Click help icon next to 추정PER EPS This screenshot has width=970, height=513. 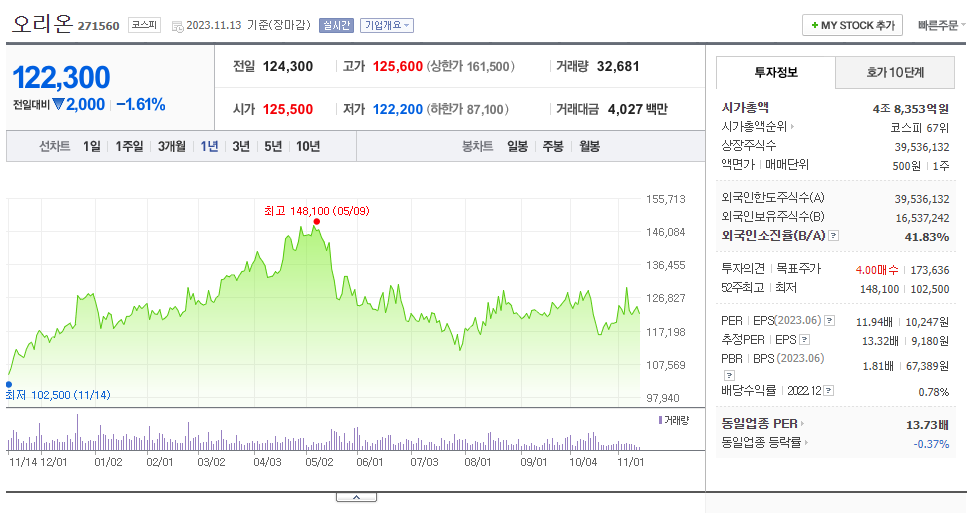click(x=804, y=340)
